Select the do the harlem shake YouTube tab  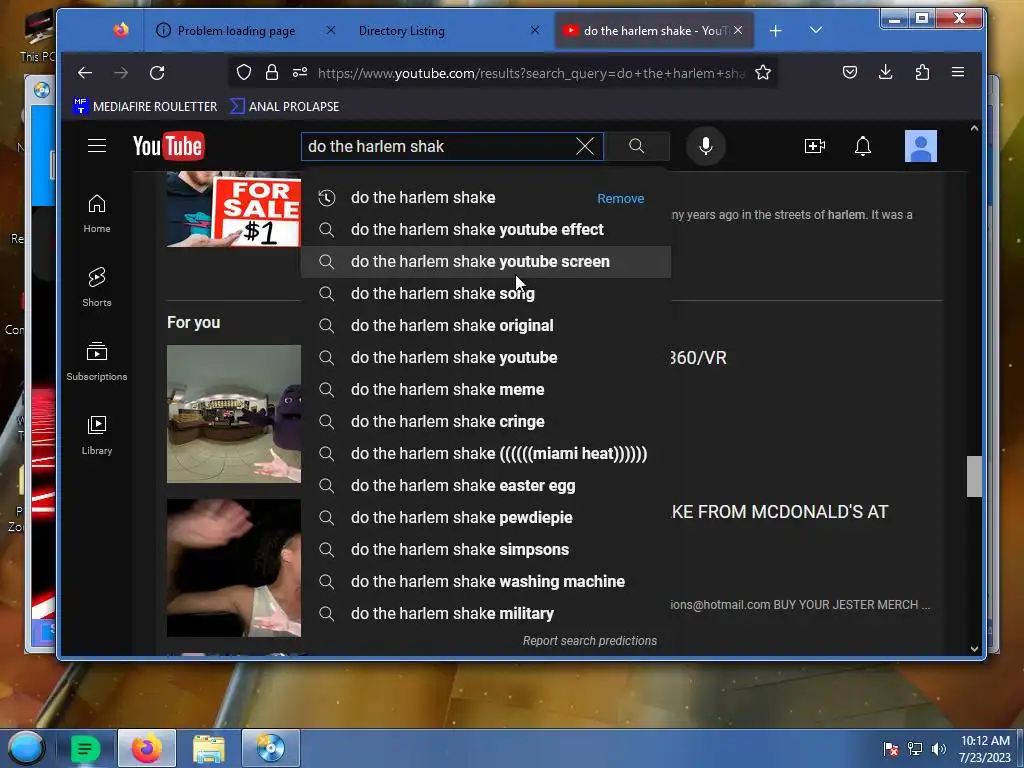[654, 31]
